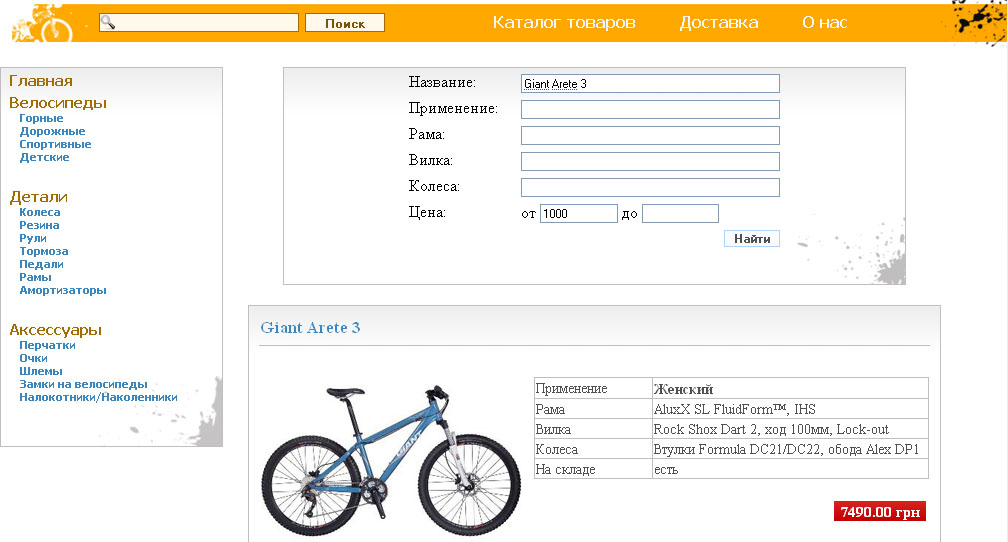Image resolution: width=1008 pixels, height=542 pixels.
Task: Open Амортизаторы parts link
Action: click(x=63, y=291)
